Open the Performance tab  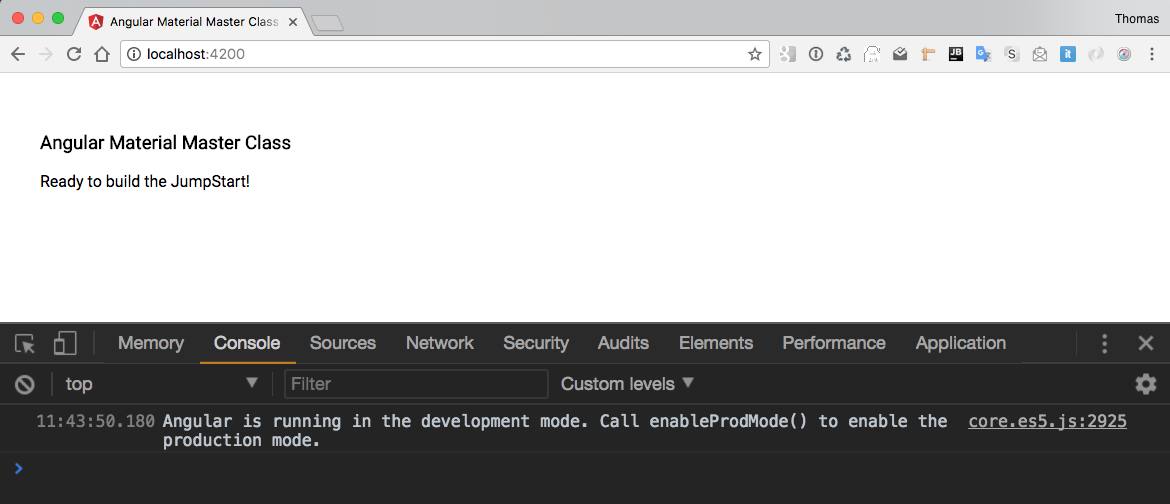tap(833, 343)
